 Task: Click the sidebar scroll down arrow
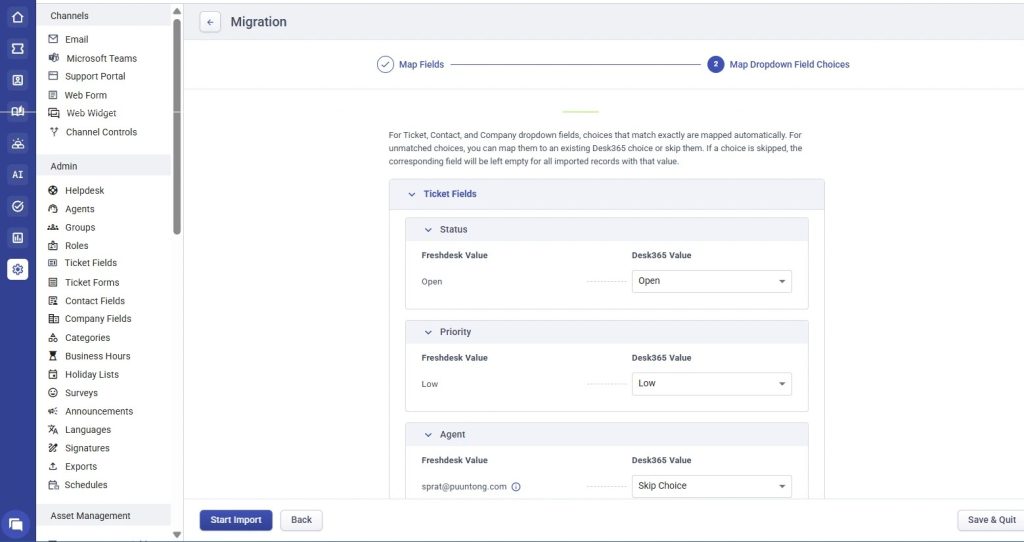(x=177, y=535)
